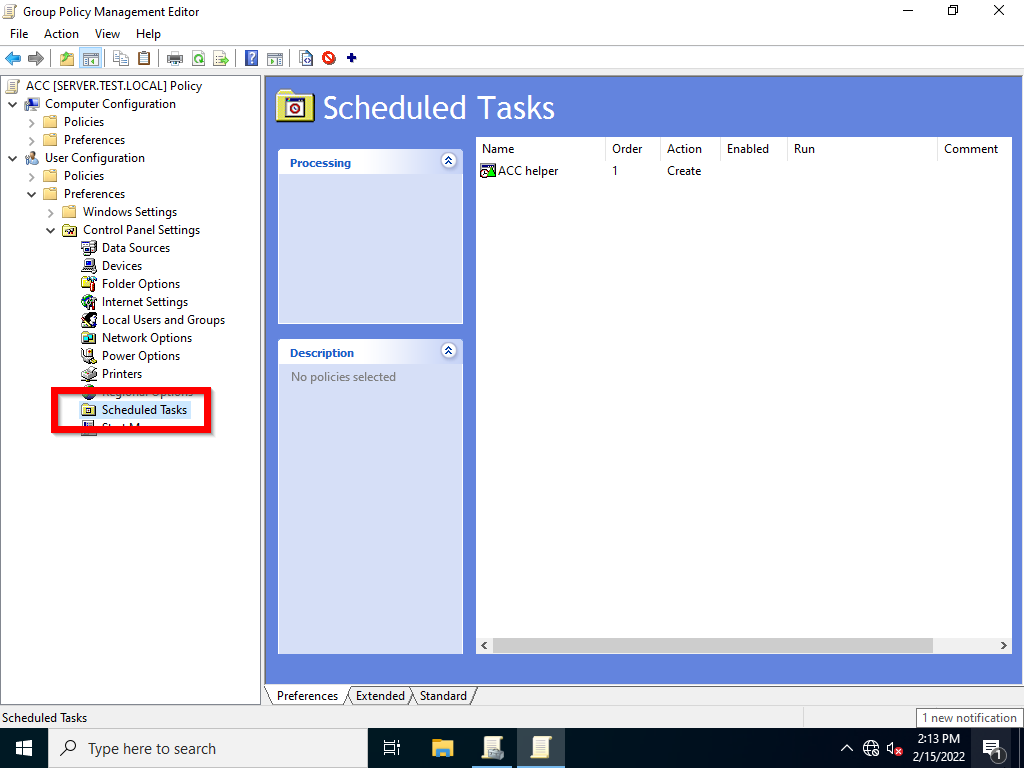The height and width of the screenshot is (768, 1024).
Task: Collapse Preferences under User Configuration
Action: point(31,194)
